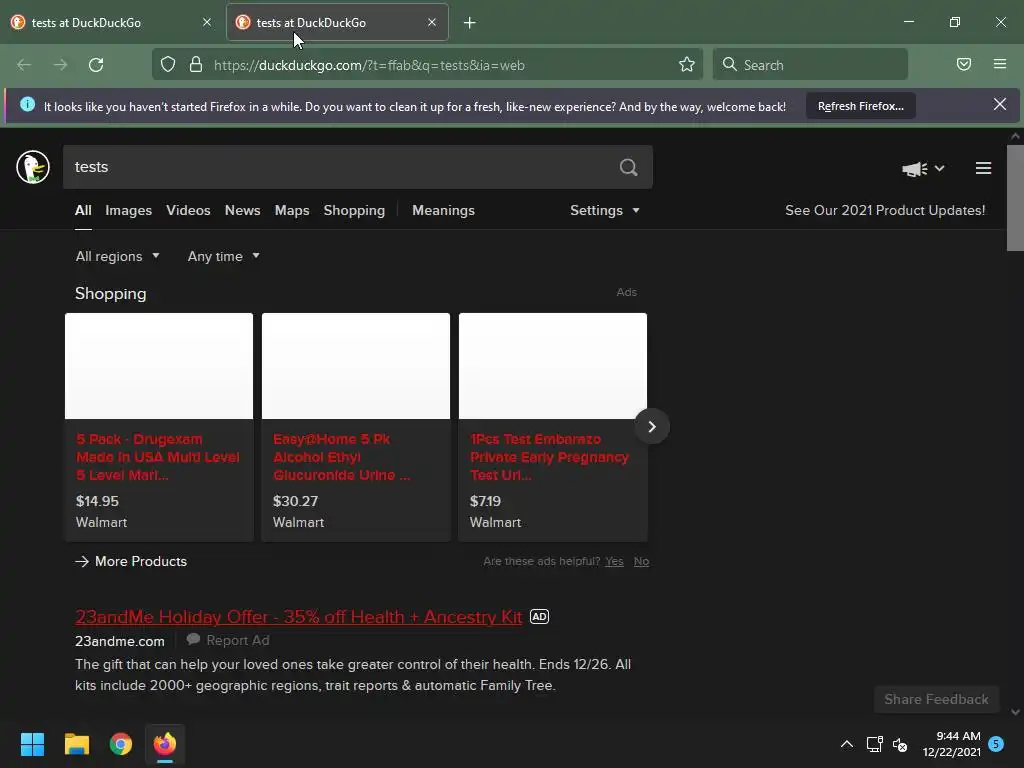Close the first DuckDuckGo tab
Screen dimensions: 1024x768
[207, 22]
